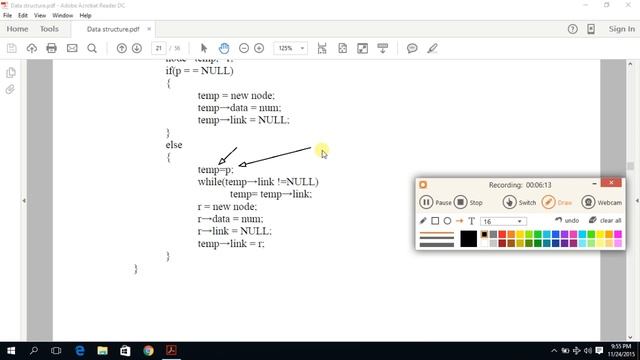This screenshot has width=640, height=360.
Task: Open the Edit menu
Action: pyautogui.click(x=23, y=16)
